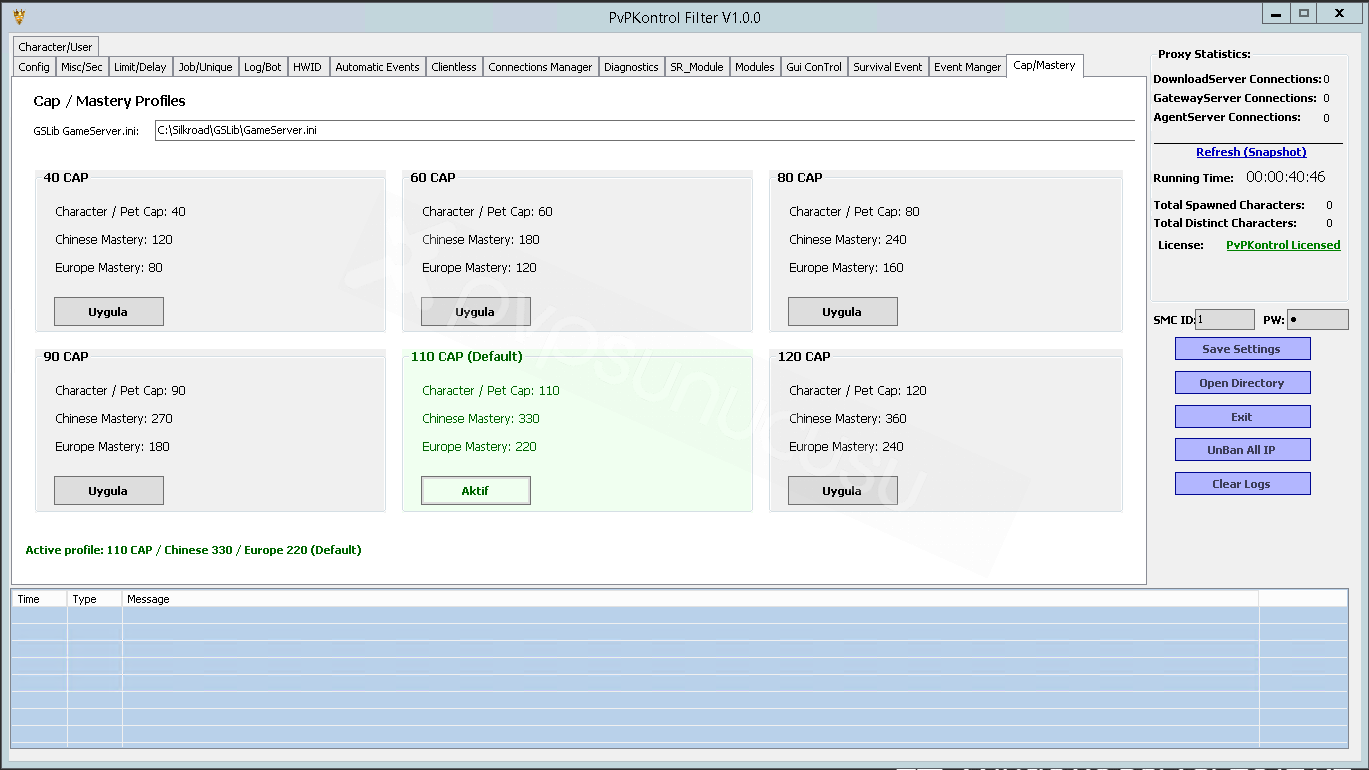Open the SR_Module tab
1369x770 pixels.
click(x=697, y=67)
